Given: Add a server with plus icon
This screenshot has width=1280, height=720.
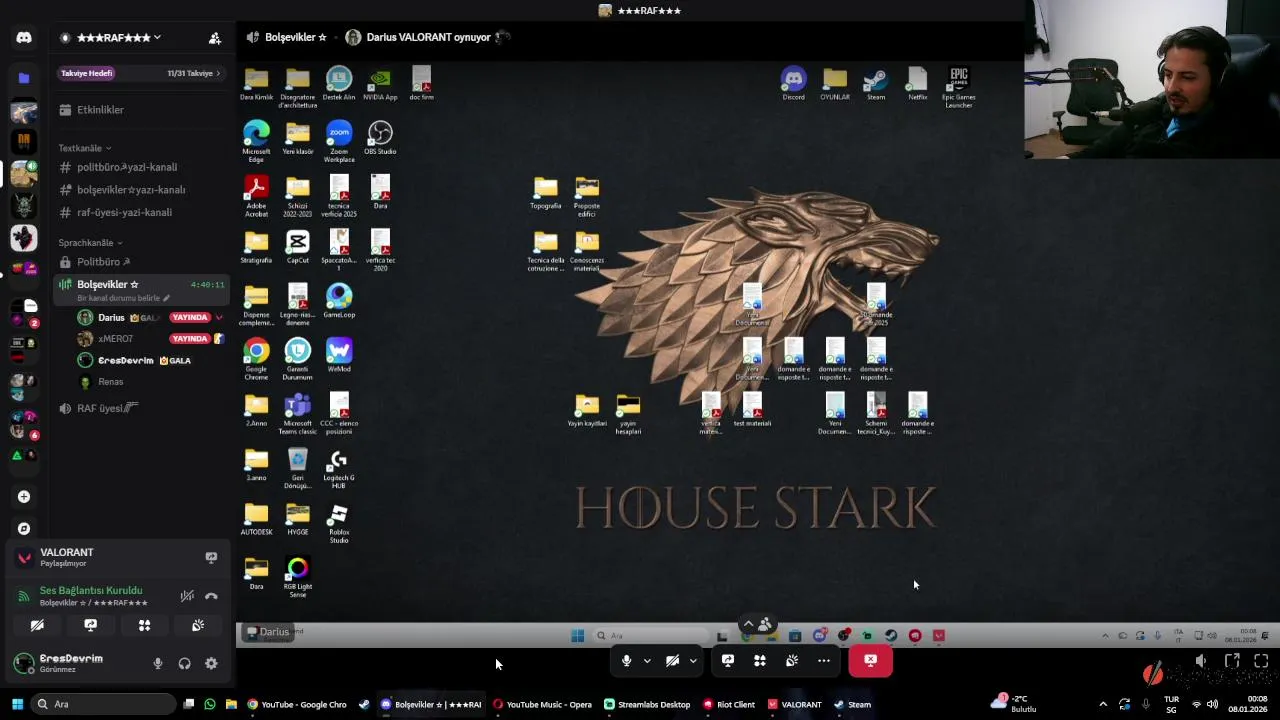Looking at the screenshot, I should [24, 496].
